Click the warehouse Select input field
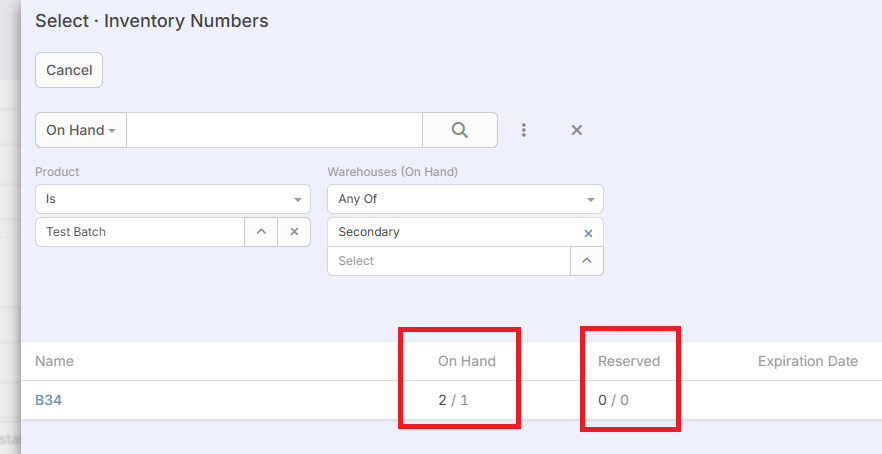882x454 pixels. [448, 261]
